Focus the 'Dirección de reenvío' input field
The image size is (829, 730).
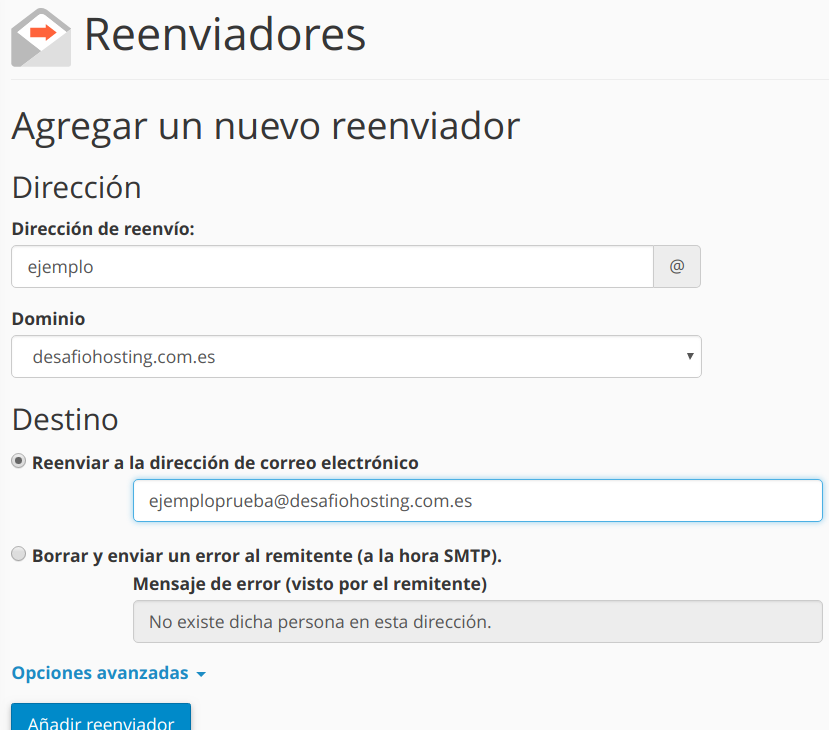click(330, 266)
